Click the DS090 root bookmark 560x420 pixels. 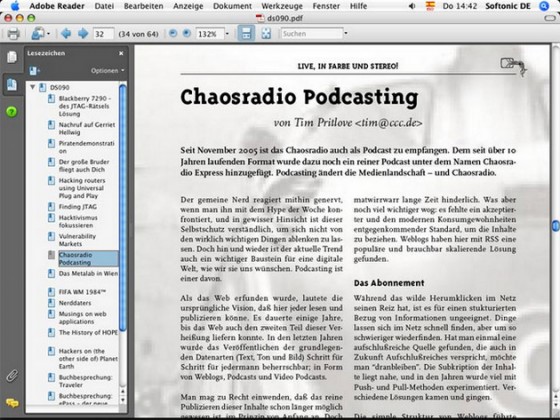coord(60,88)
